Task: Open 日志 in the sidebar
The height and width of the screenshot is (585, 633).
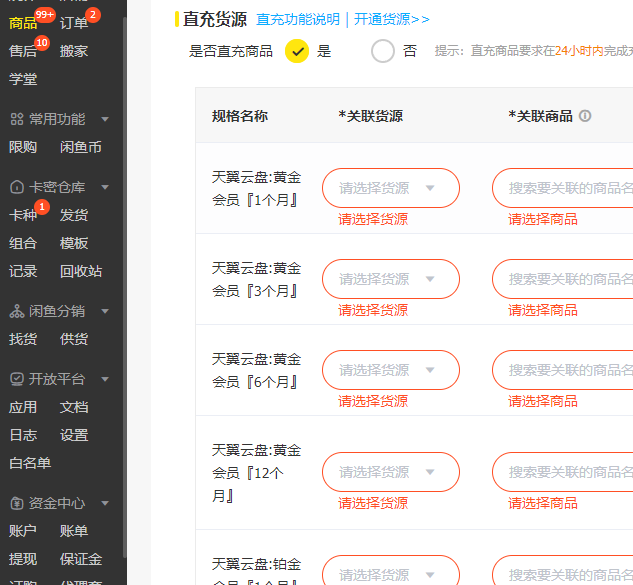Action: point(23,435)
